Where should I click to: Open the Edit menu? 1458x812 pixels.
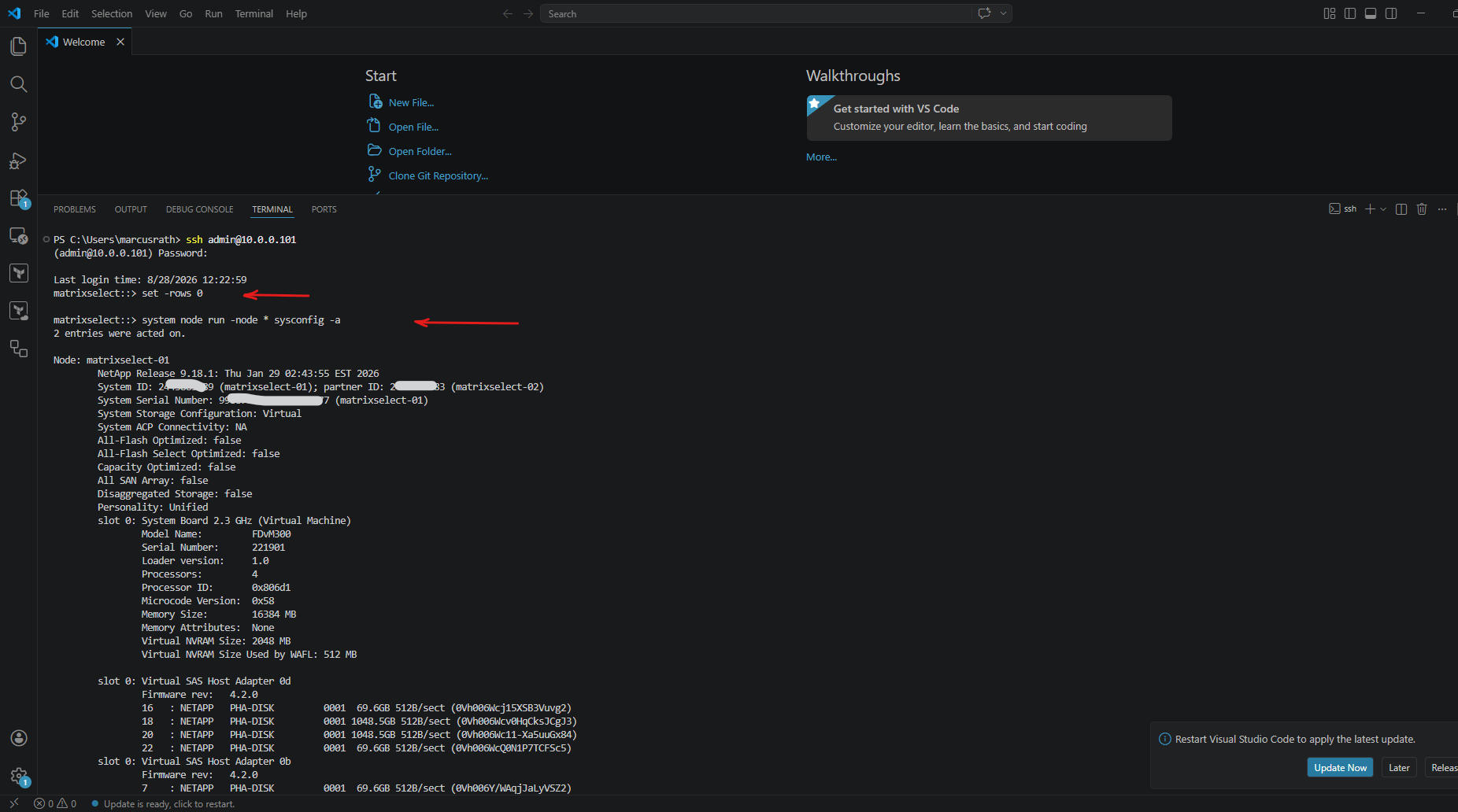(x=70, y=13)
